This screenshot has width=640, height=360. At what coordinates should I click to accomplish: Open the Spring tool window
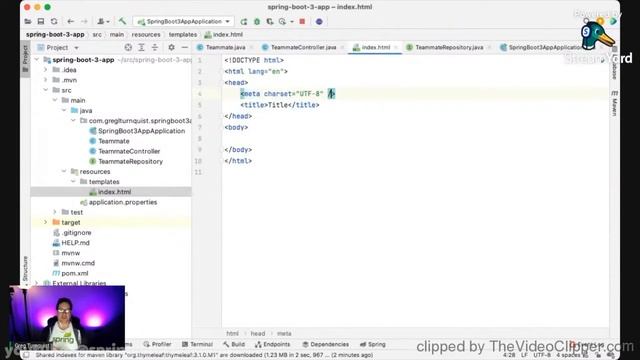pyautogui.click(x=373, y=344)
